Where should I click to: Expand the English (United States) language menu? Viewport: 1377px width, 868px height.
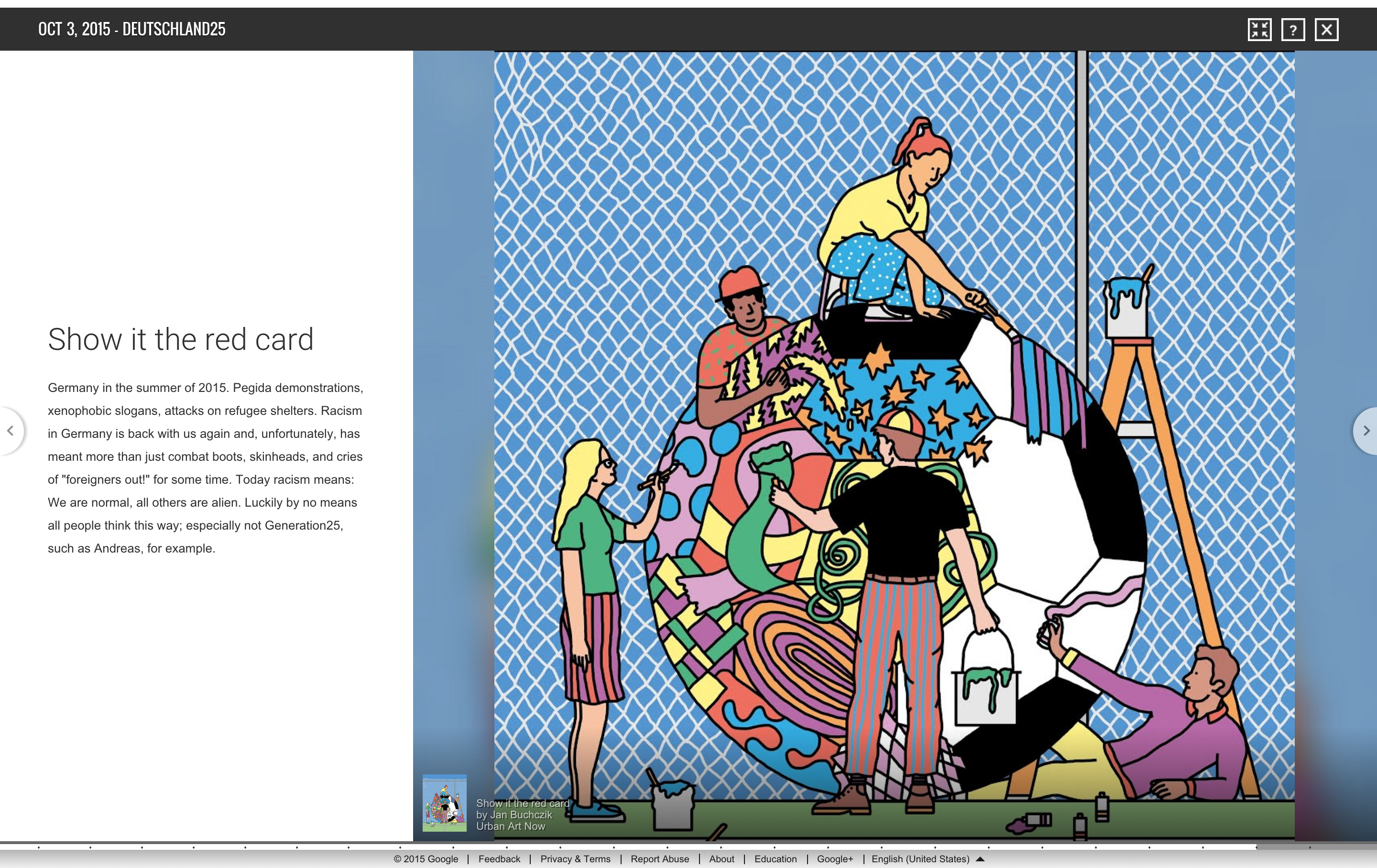pos(928,859)
